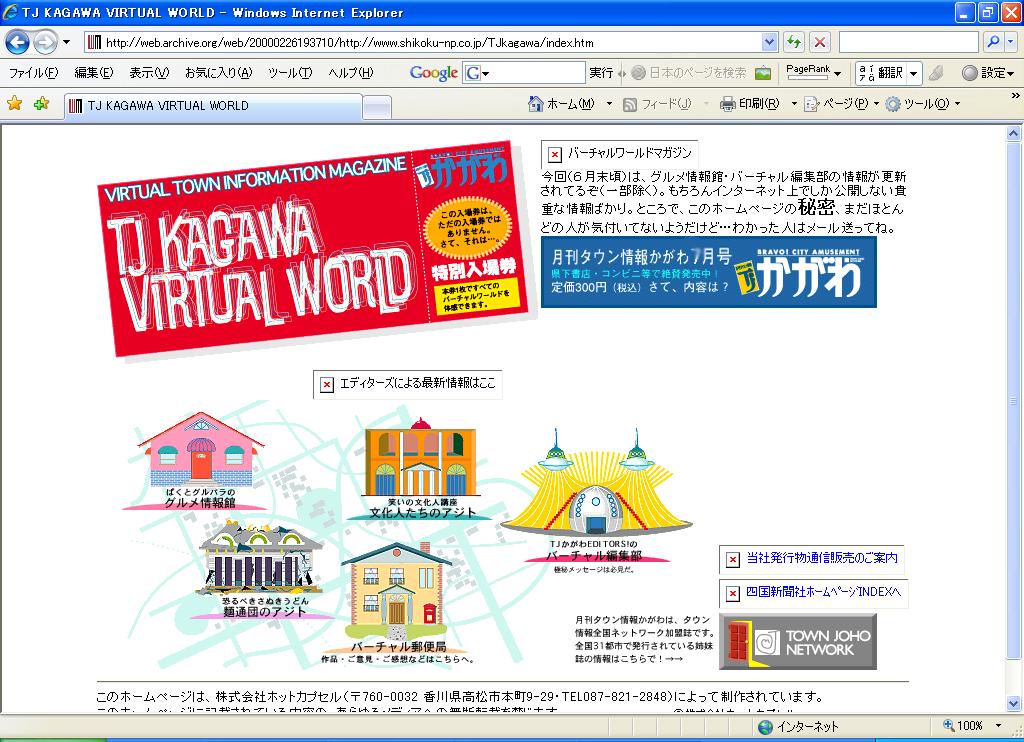Open the 表示(V) menu
The height and width of the screenshot is (742, 1024).
149,73
